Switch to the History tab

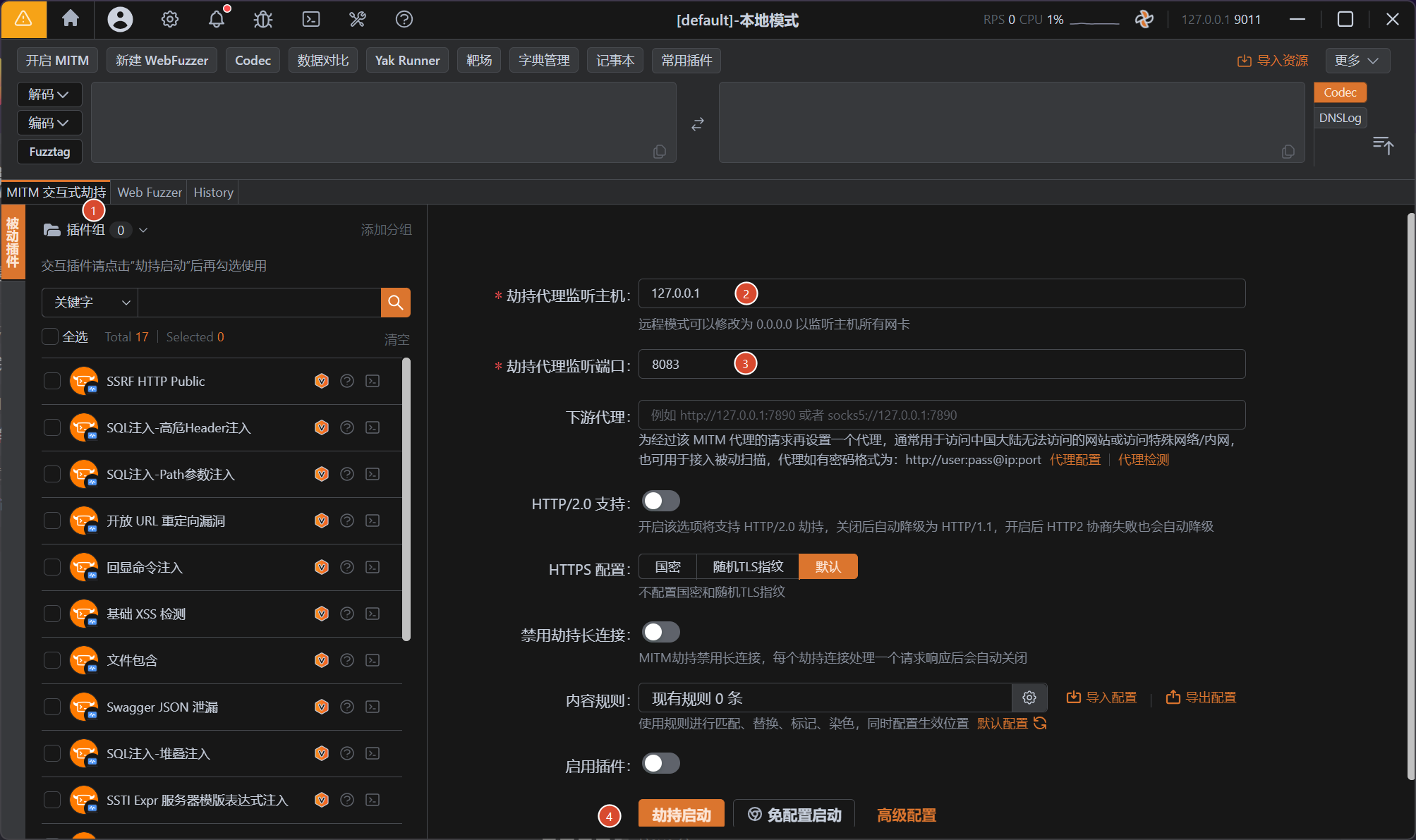click(x=213, y=192)
